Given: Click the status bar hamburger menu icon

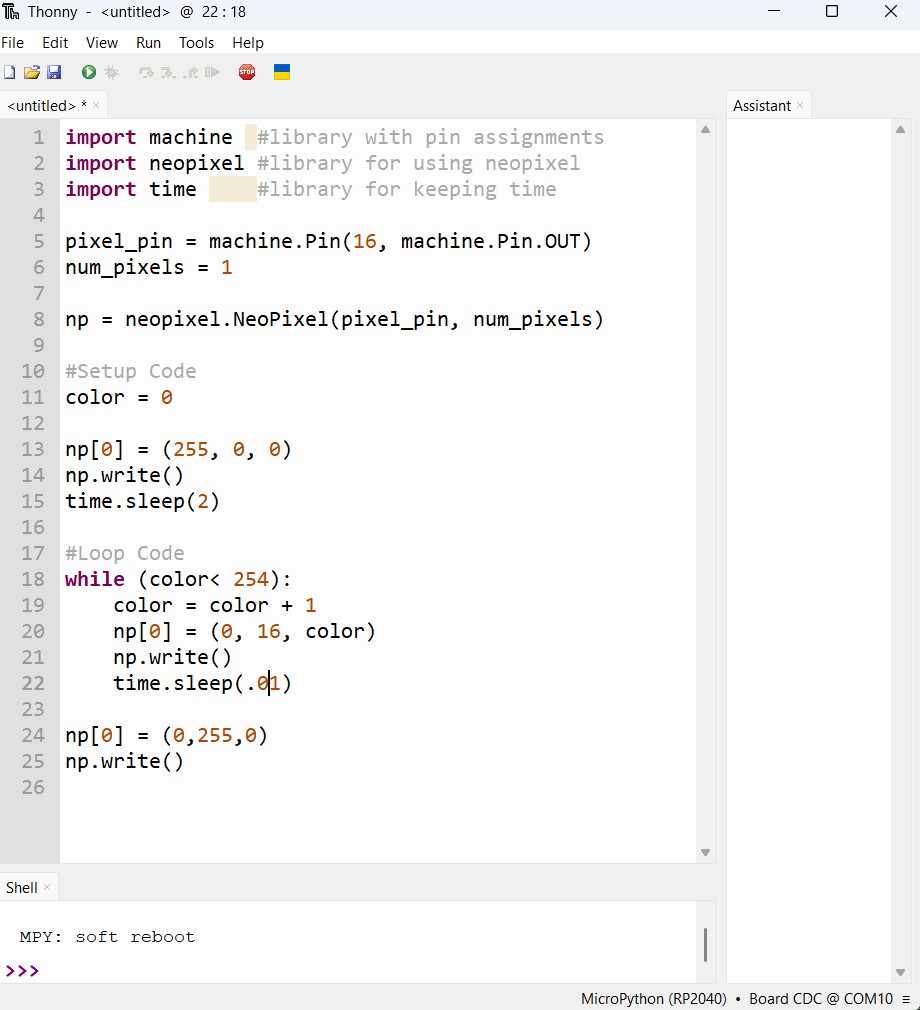Looking at the screenshot, I should click(906, 999).
